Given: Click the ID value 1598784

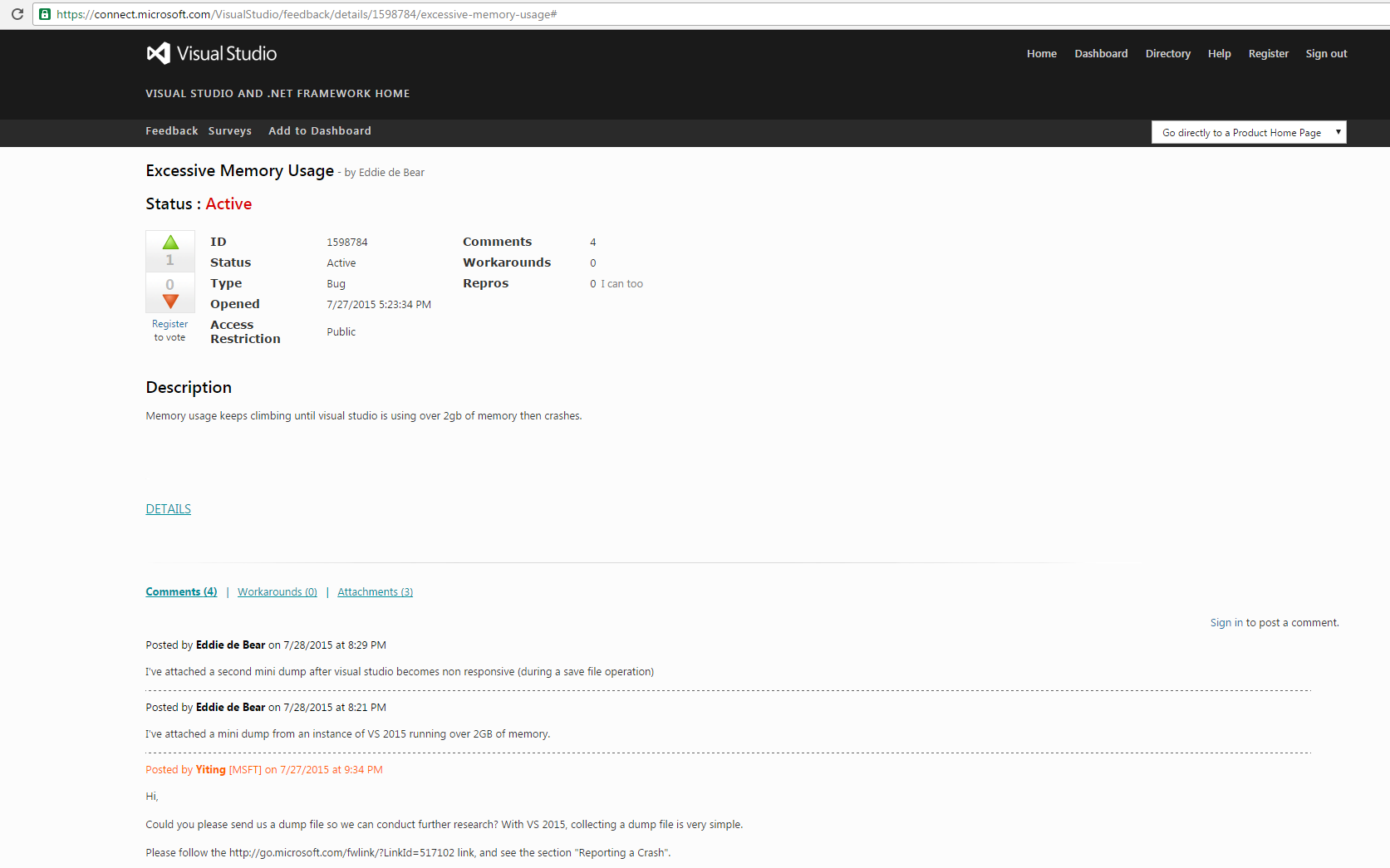Looking at the screenshot, I should pyautogui.click(x=347, y=242).
